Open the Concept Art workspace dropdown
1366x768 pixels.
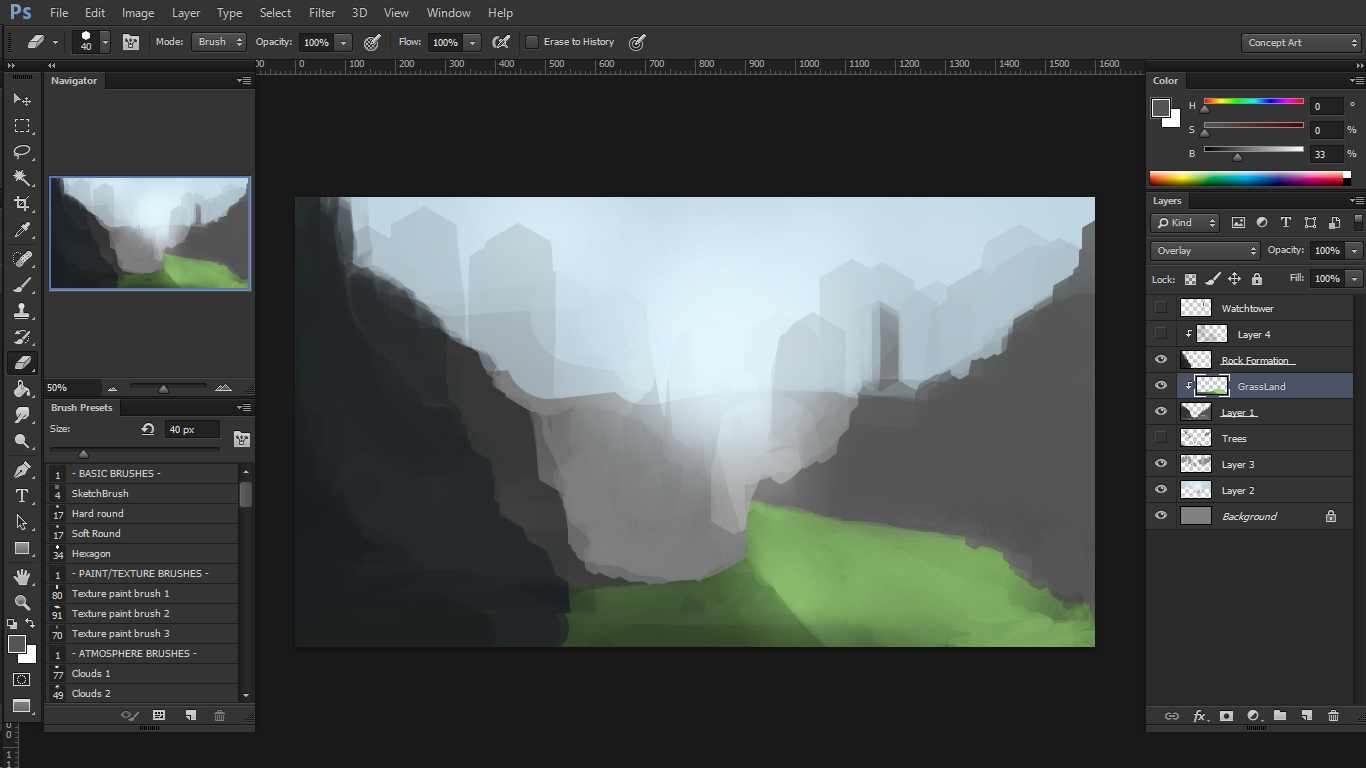pos(1302,43)
